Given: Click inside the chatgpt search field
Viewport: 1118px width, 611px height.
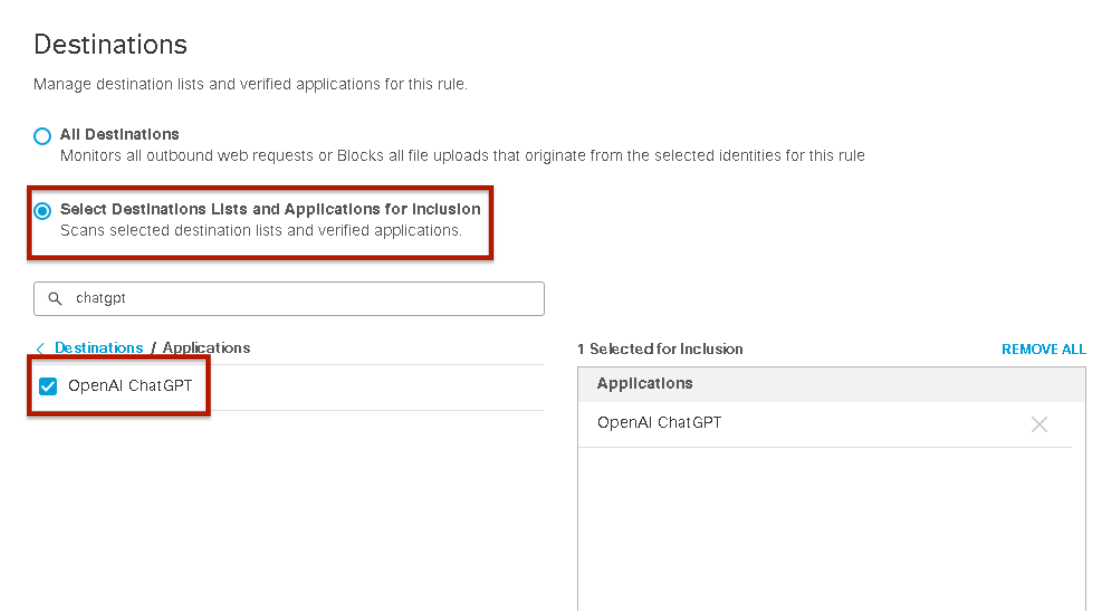Looking at the screenshot, I should click(289, 299).
